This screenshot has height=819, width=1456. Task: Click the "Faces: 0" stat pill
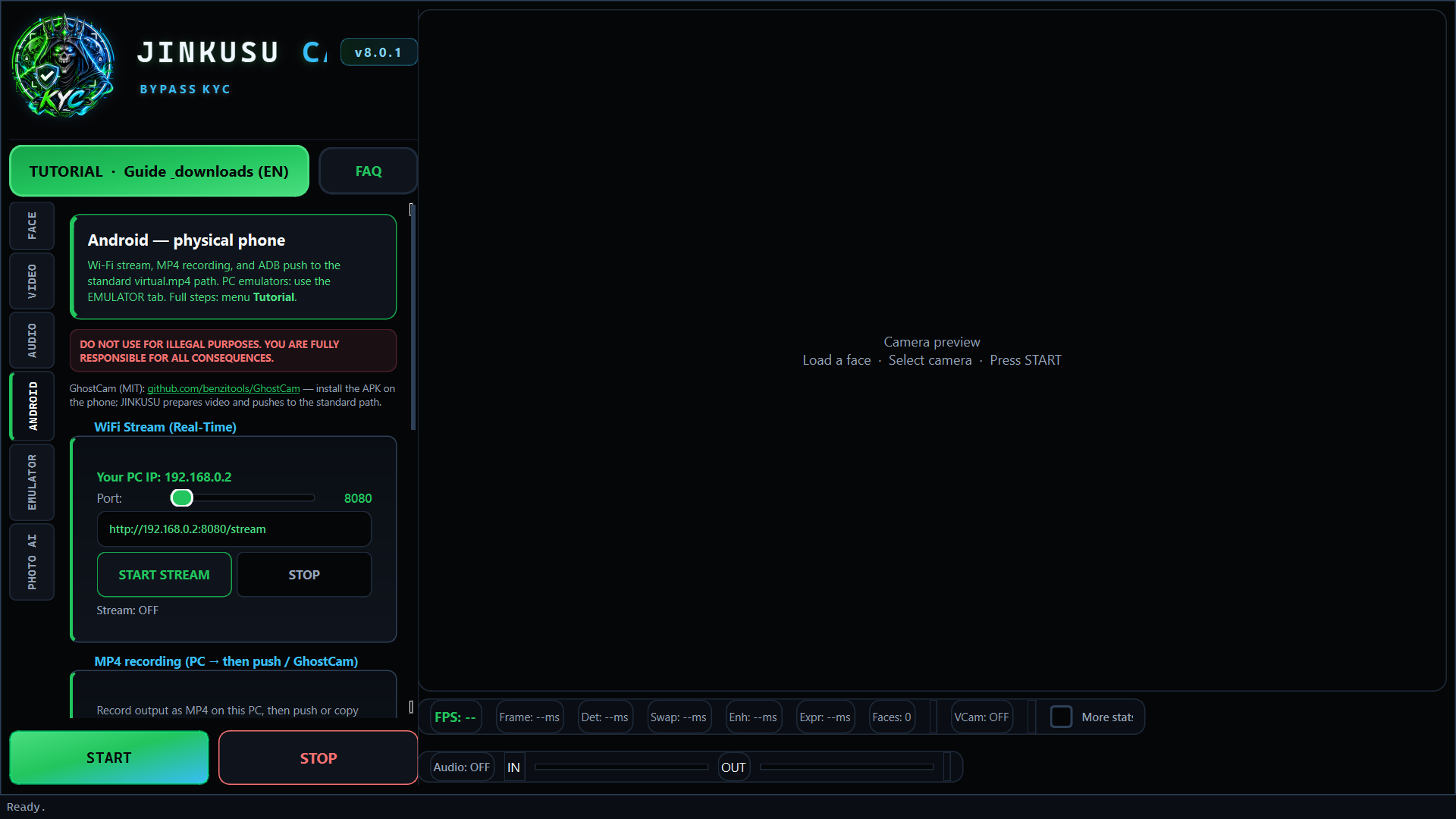click(x=892, y=717)
